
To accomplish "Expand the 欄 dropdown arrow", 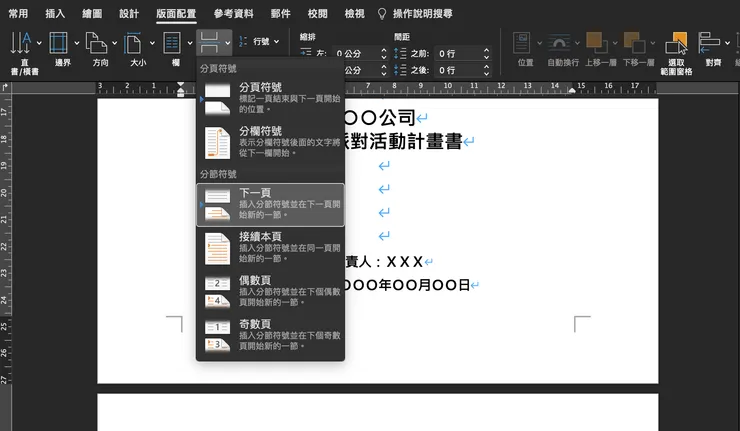I will (190, 43).
